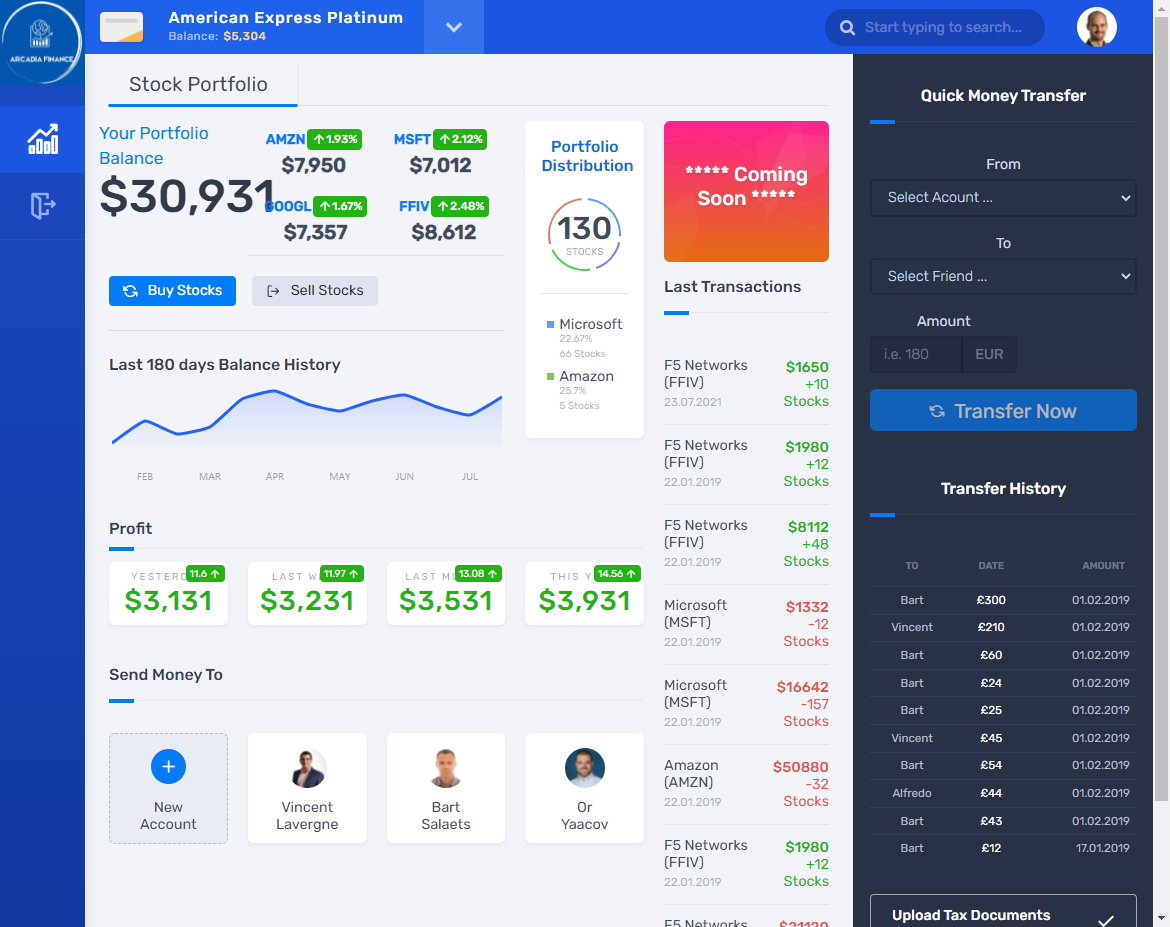1170x927 pixels.
Task: Click the Yesterday $3,131 profit card
Action: click(169, 593)
